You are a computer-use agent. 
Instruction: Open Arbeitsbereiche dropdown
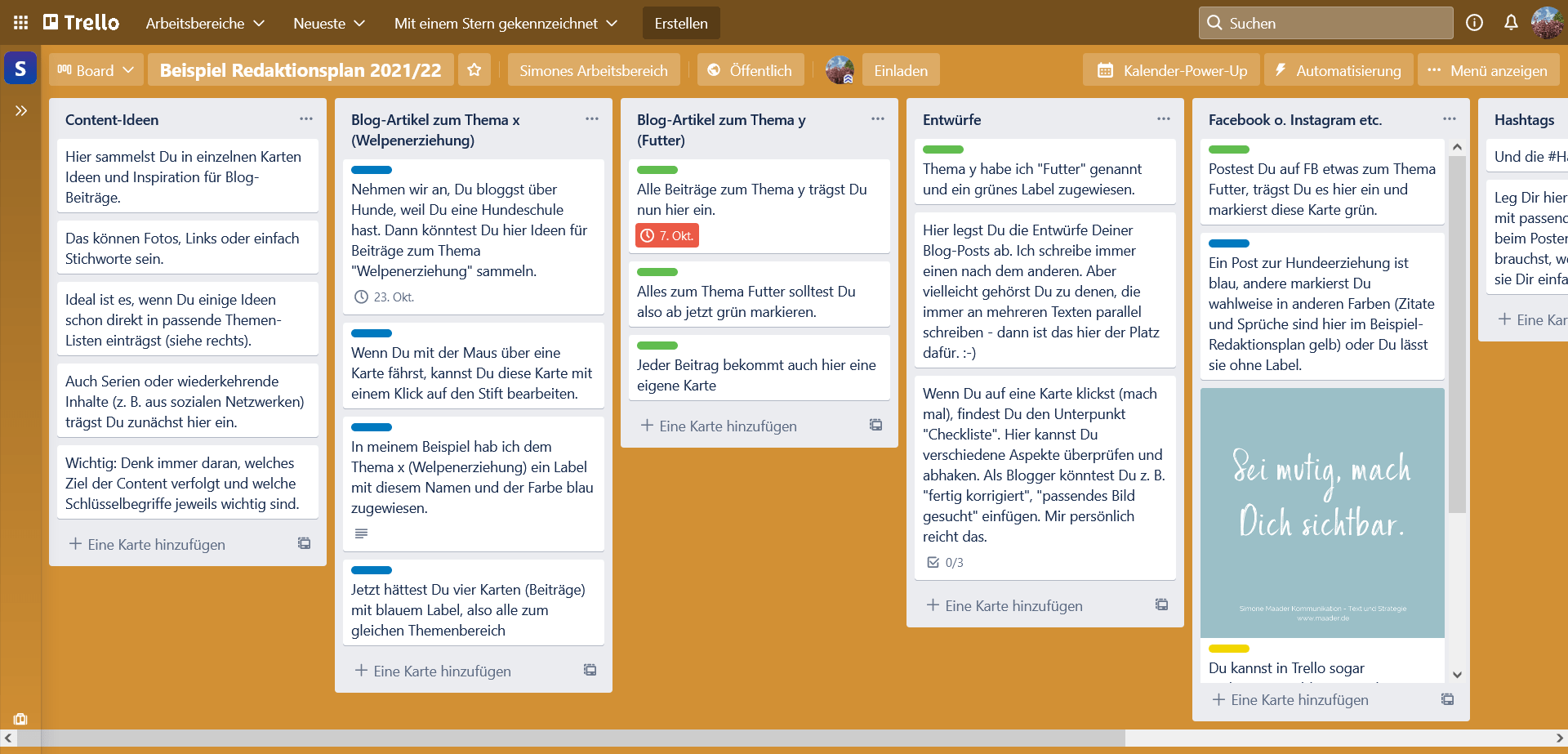click(205, 23)
